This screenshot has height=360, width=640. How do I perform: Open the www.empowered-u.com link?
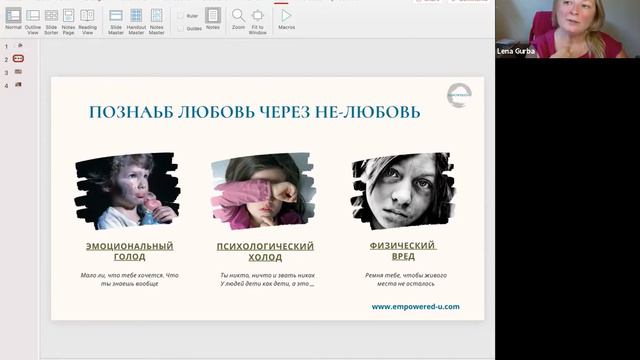(416, 307)
